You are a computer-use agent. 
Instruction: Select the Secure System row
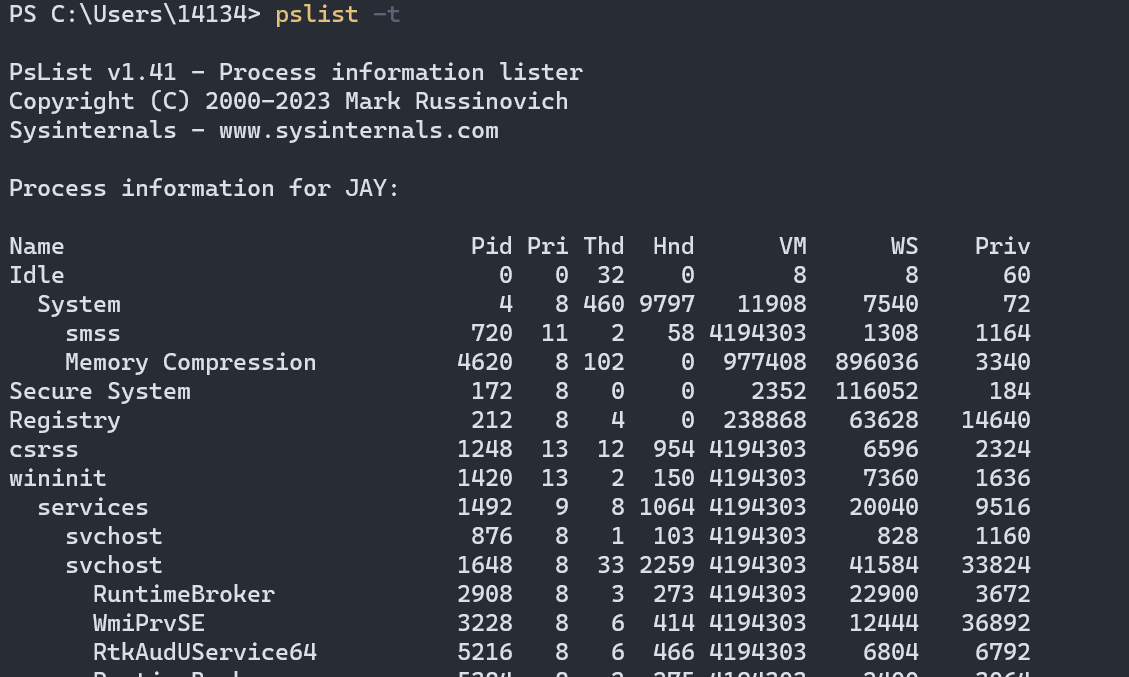[99, 390]
